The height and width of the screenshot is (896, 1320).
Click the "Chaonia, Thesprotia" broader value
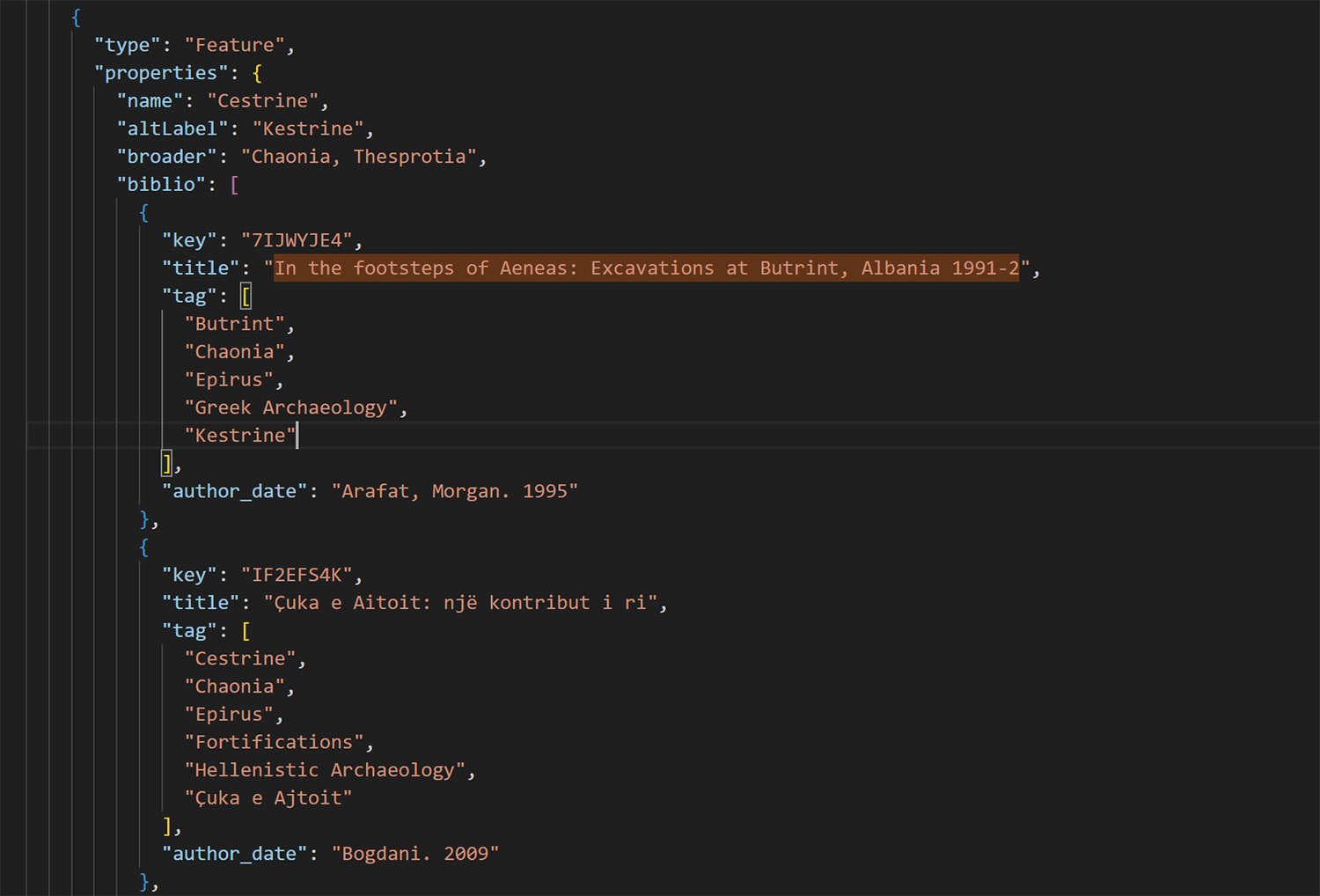click(x=358, y=157)
